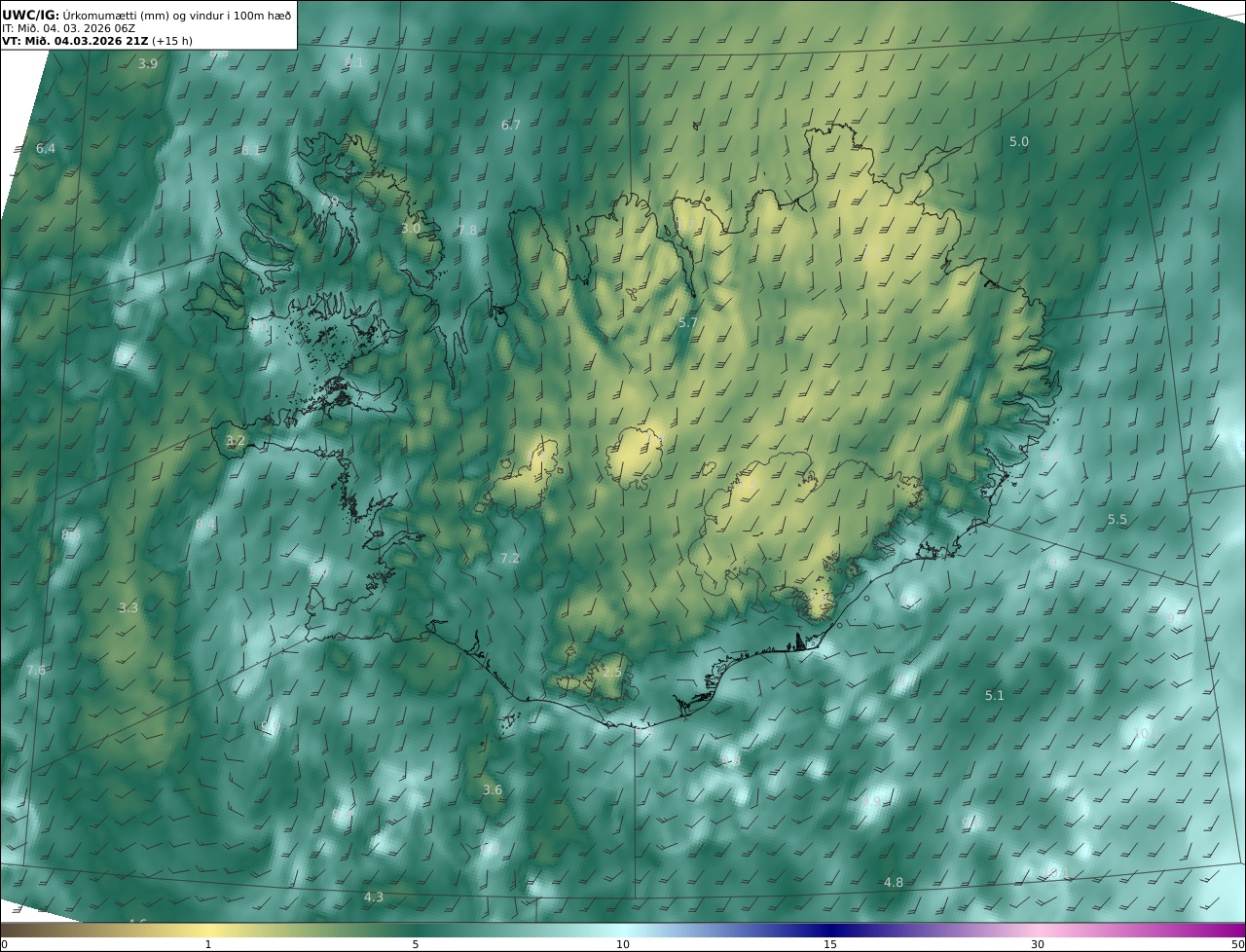Click the 6.7 value on the map

pos(511,126)
